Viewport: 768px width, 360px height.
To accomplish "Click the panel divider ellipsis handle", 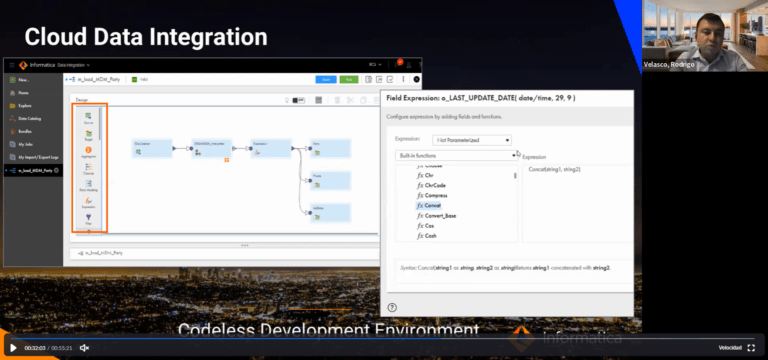I will [245, 245].
